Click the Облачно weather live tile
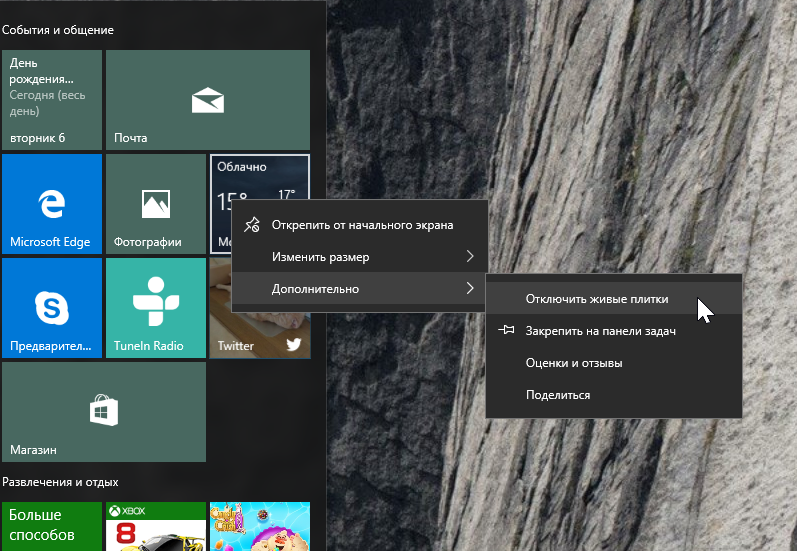The width and height of the screenshot is (797, 551). coord(260,175)
